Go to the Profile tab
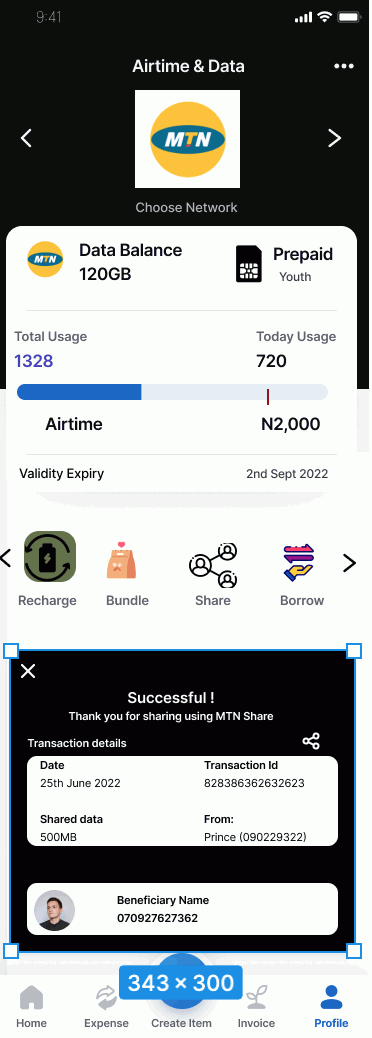The height and width of the screenshot is (1038, 372). (x=331, y=1006)
